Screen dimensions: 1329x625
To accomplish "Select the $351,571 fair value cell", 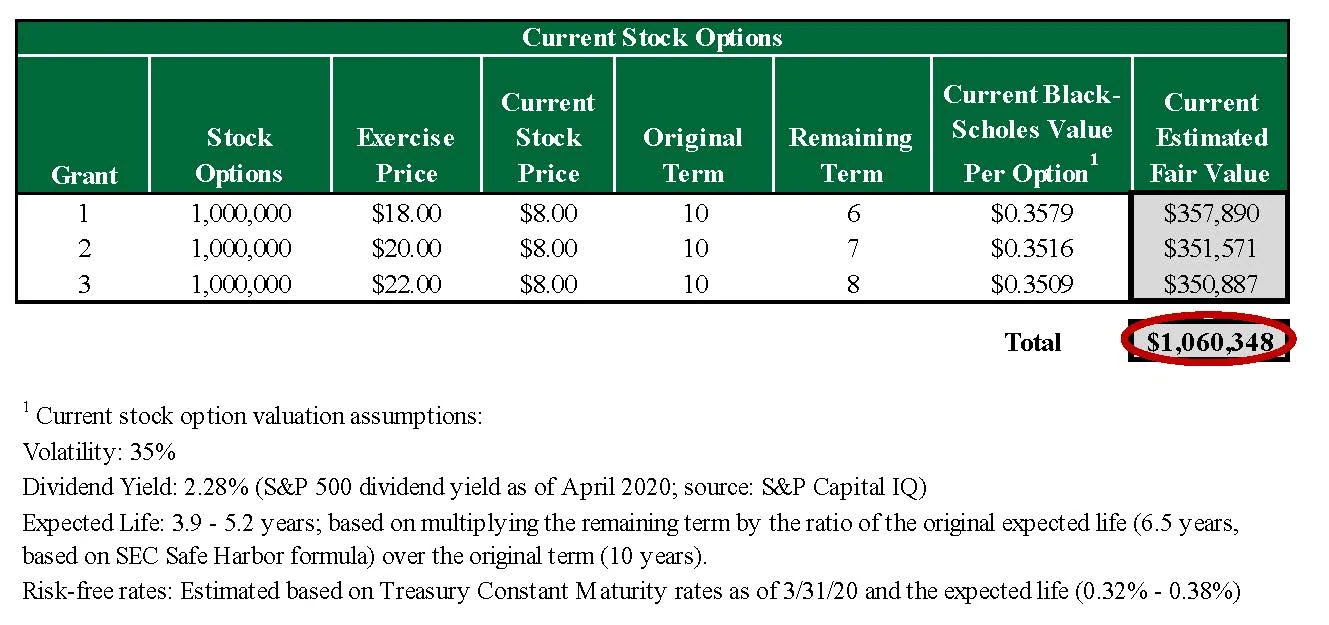I will pyautogui.click(x=1211, y=248).
